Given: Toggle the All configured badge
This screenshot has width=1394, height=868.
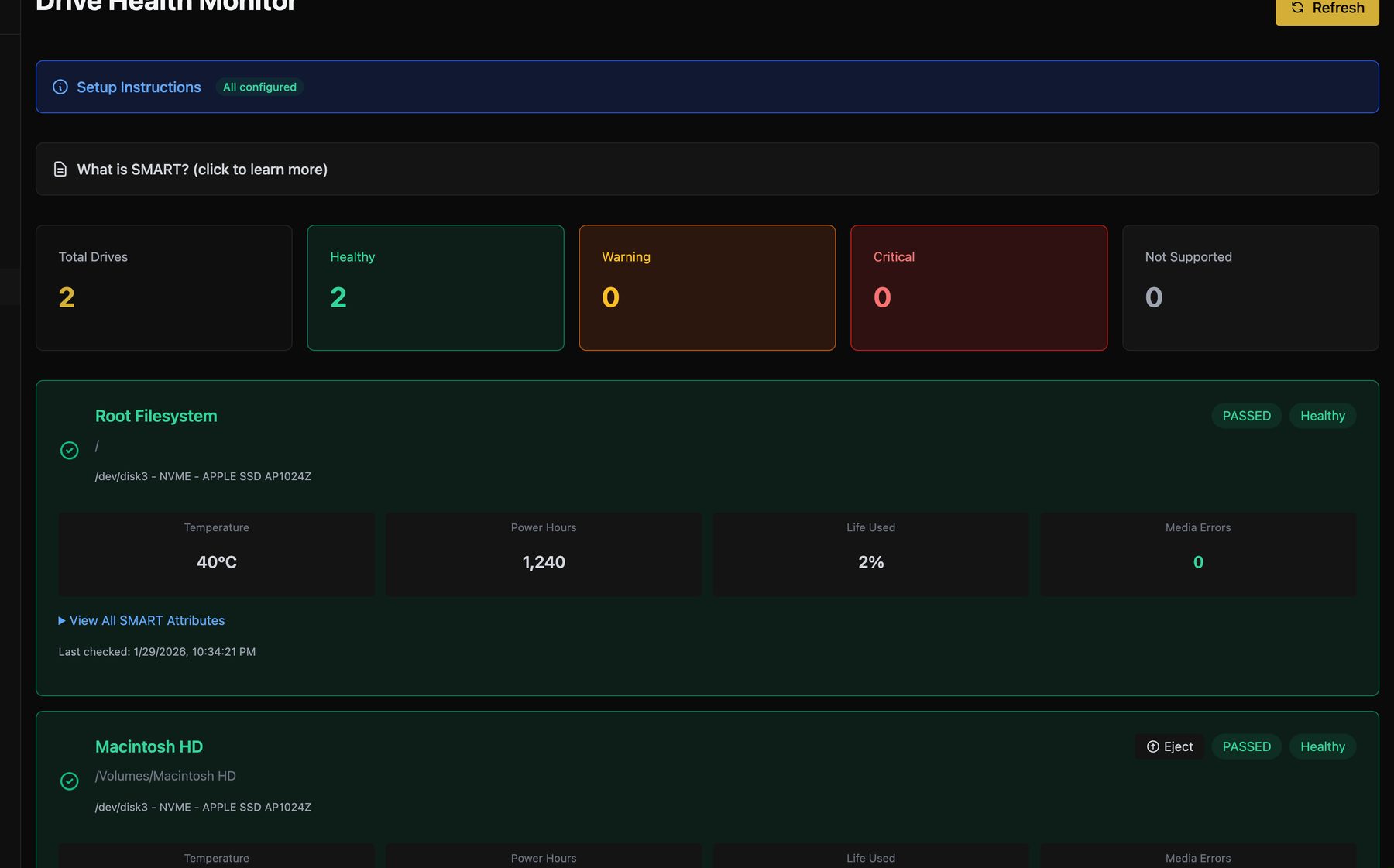Looking at the screenshot, I should click(259, 87).
